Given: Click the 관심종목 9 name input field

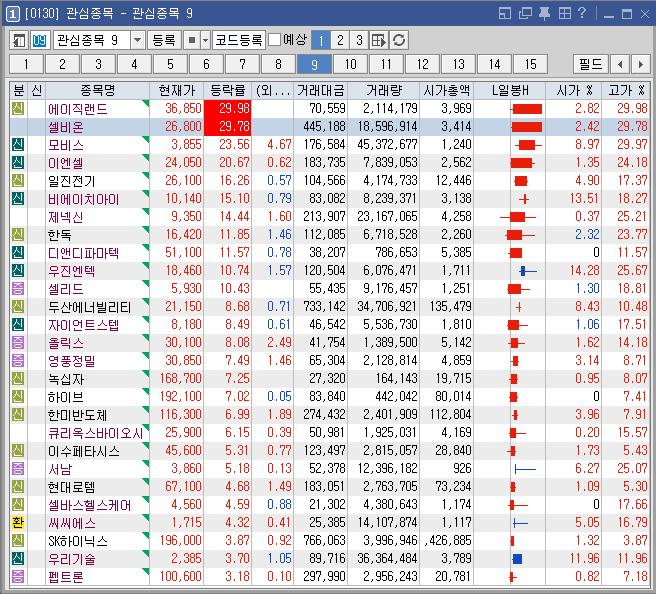Looking at the screenshot, I should [92, 41].
